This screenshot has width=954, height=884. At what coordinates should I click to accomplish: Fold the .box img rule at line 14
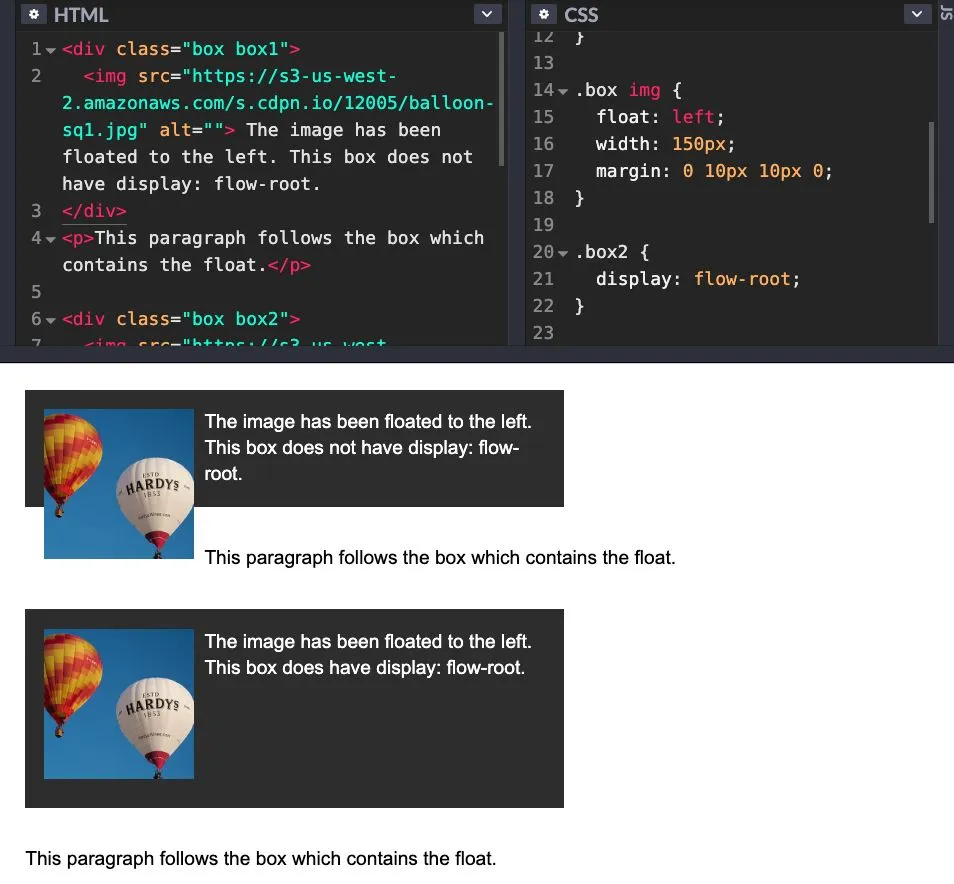563,91
